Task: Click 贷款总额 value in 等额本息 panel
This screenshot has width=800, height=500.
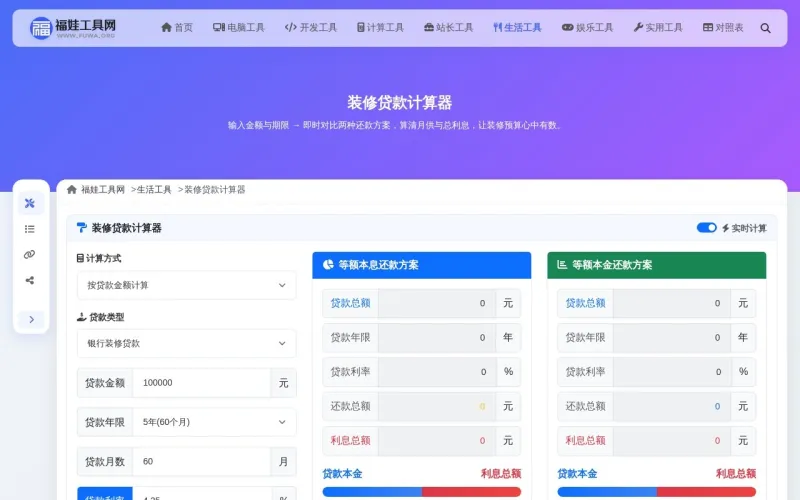Action: click(437, 303)
